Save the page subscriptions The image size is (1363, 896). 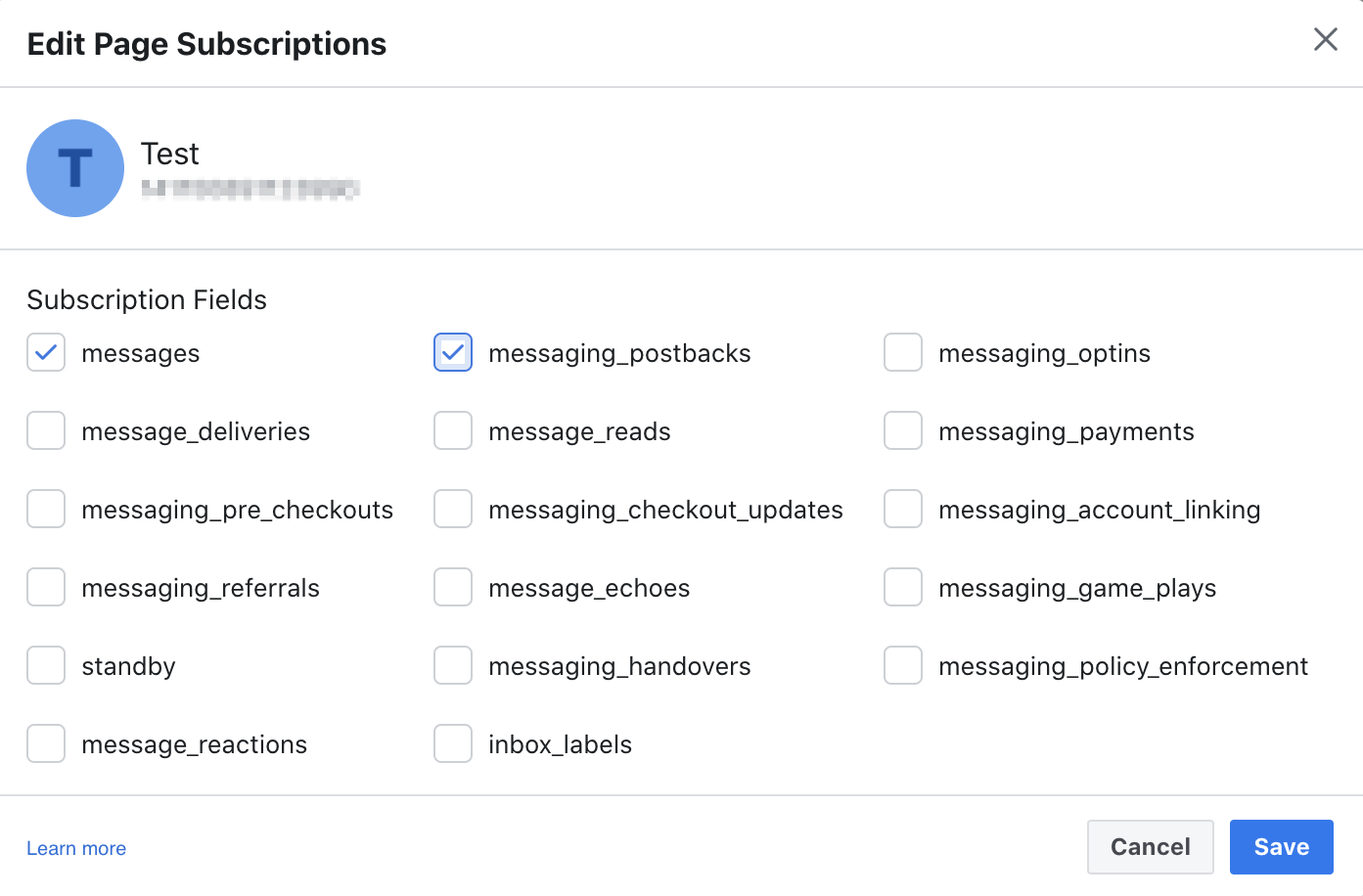pyautogui.click(x=1281, y=847)
